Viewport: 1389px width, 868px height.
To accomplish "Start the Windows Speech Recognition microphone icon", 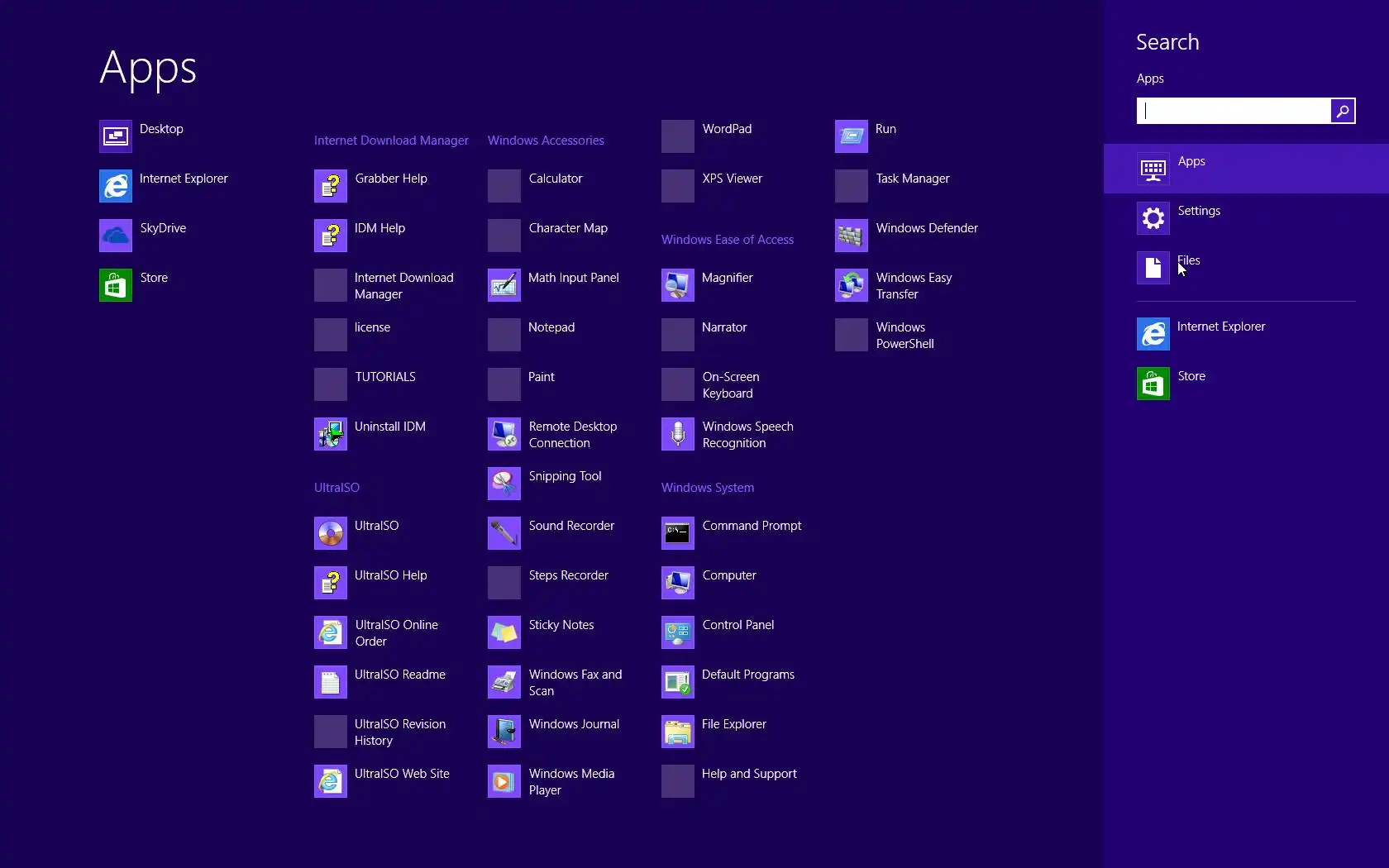I will tap(678, 434).
